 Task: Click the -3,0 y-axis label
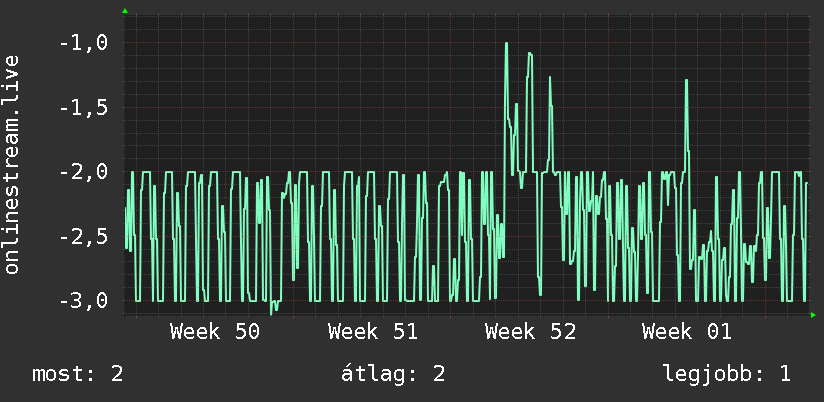(83, 301)
